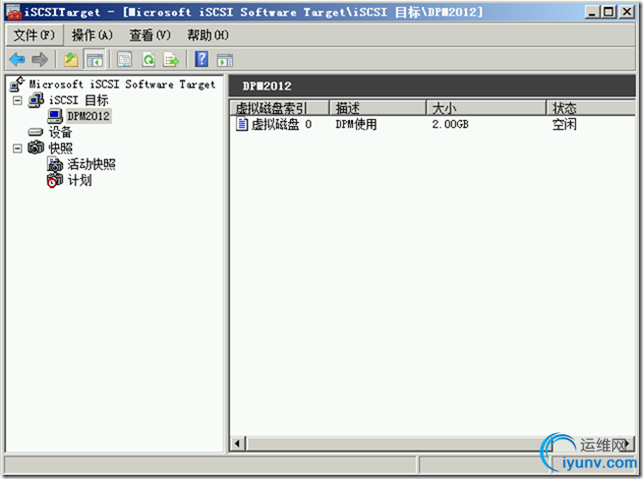Select 计划 label in tree

[x=80, y=180]
